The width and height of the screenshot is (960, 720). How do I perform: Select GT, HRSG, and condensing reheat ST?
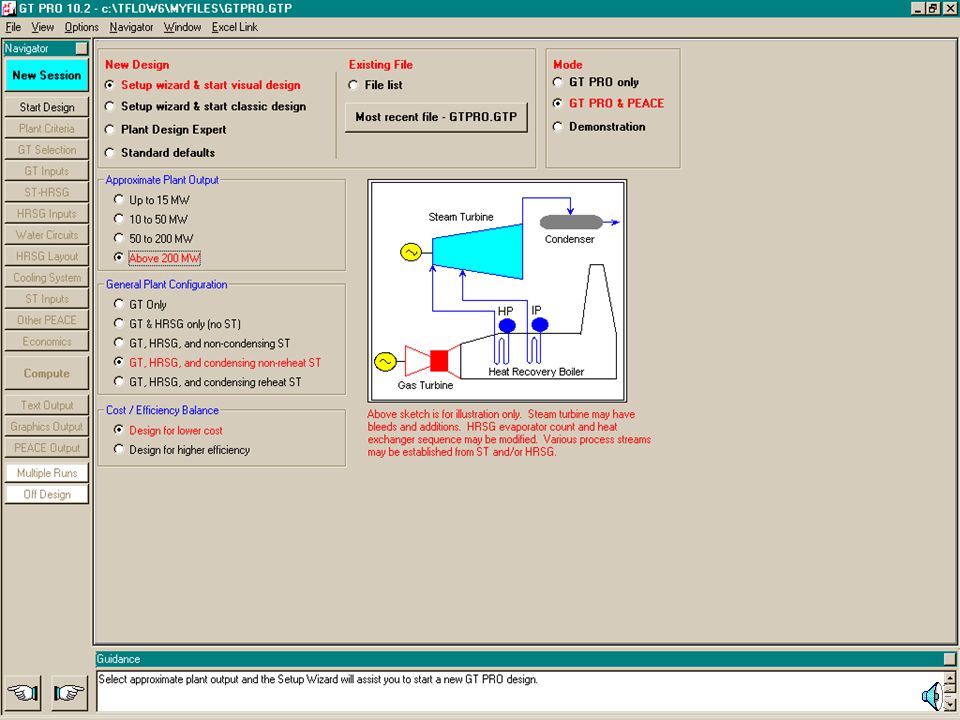[208, 382]
